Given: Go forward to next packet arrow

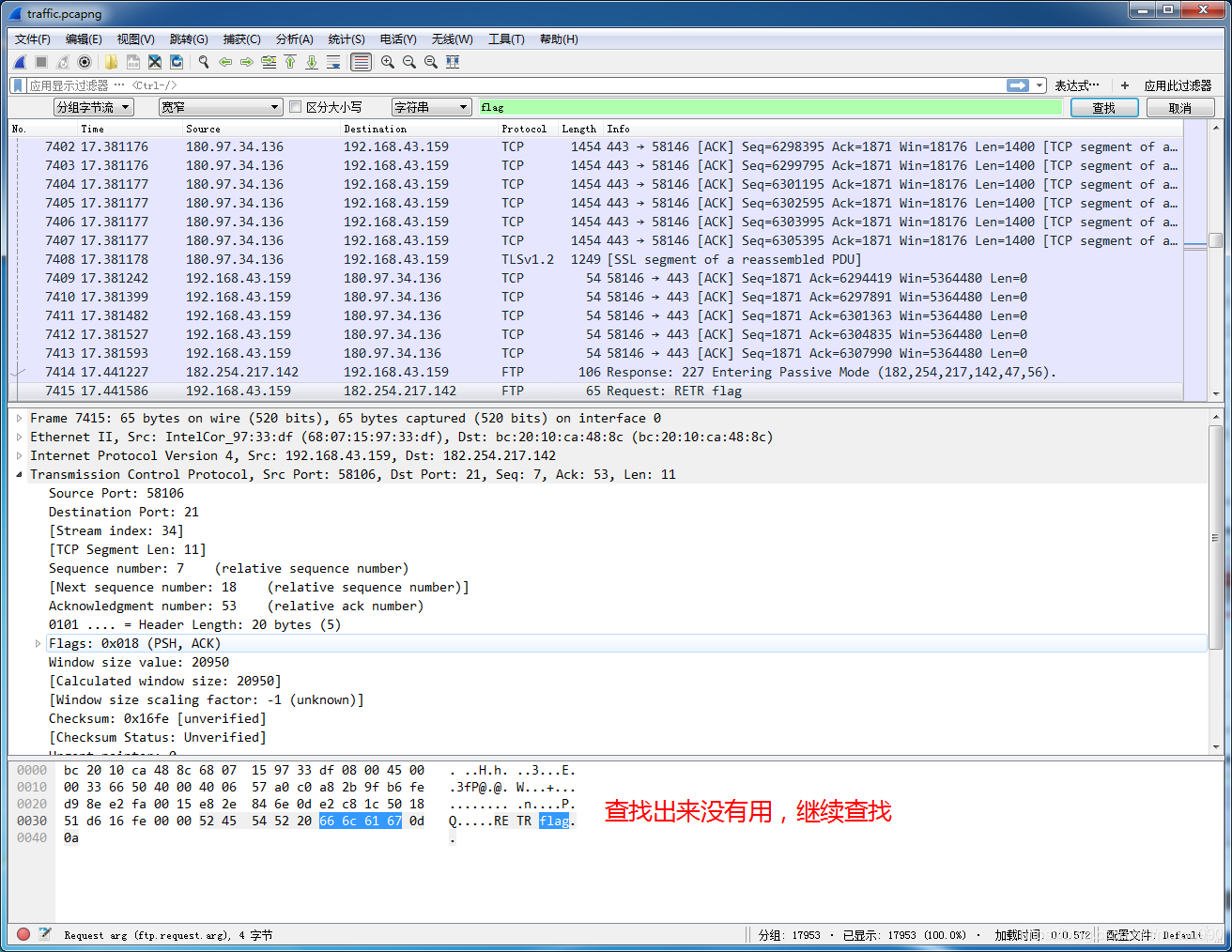Looking at the screenshot, I should pyautogui.click(x=247, y=62).
